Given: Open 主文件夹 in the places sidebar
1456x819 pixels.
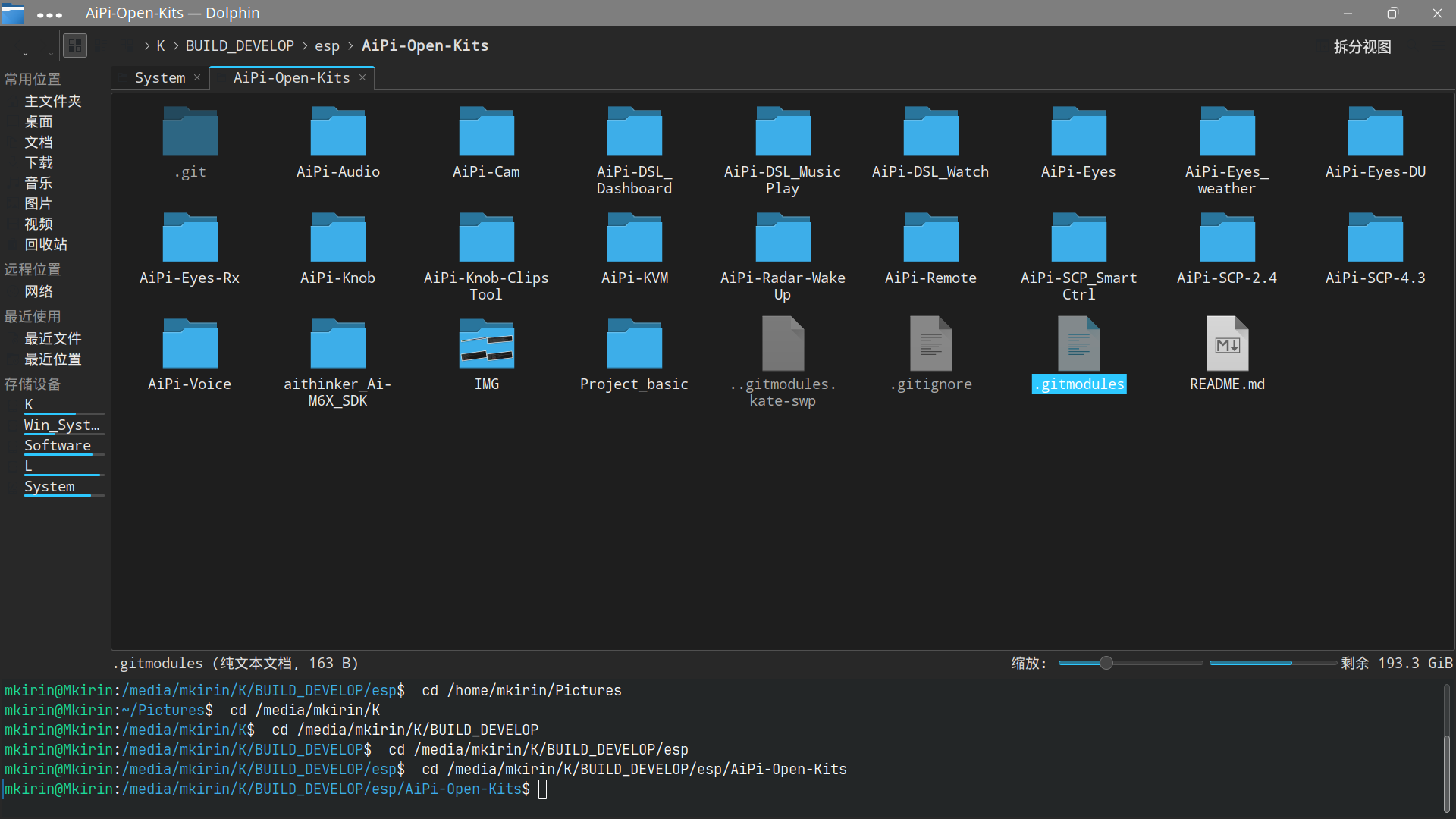Looking at the screenshot, I should [53, 101].
